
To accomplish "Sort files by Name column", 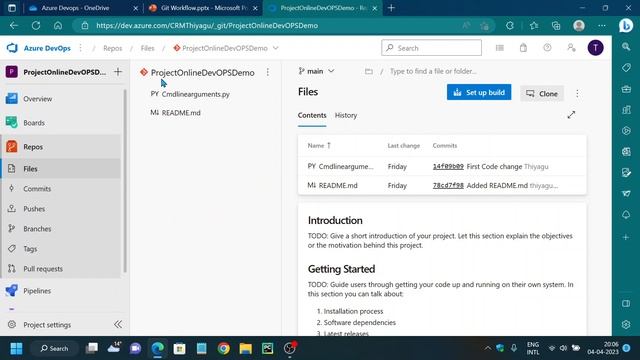I will click(x=319, y=145).
